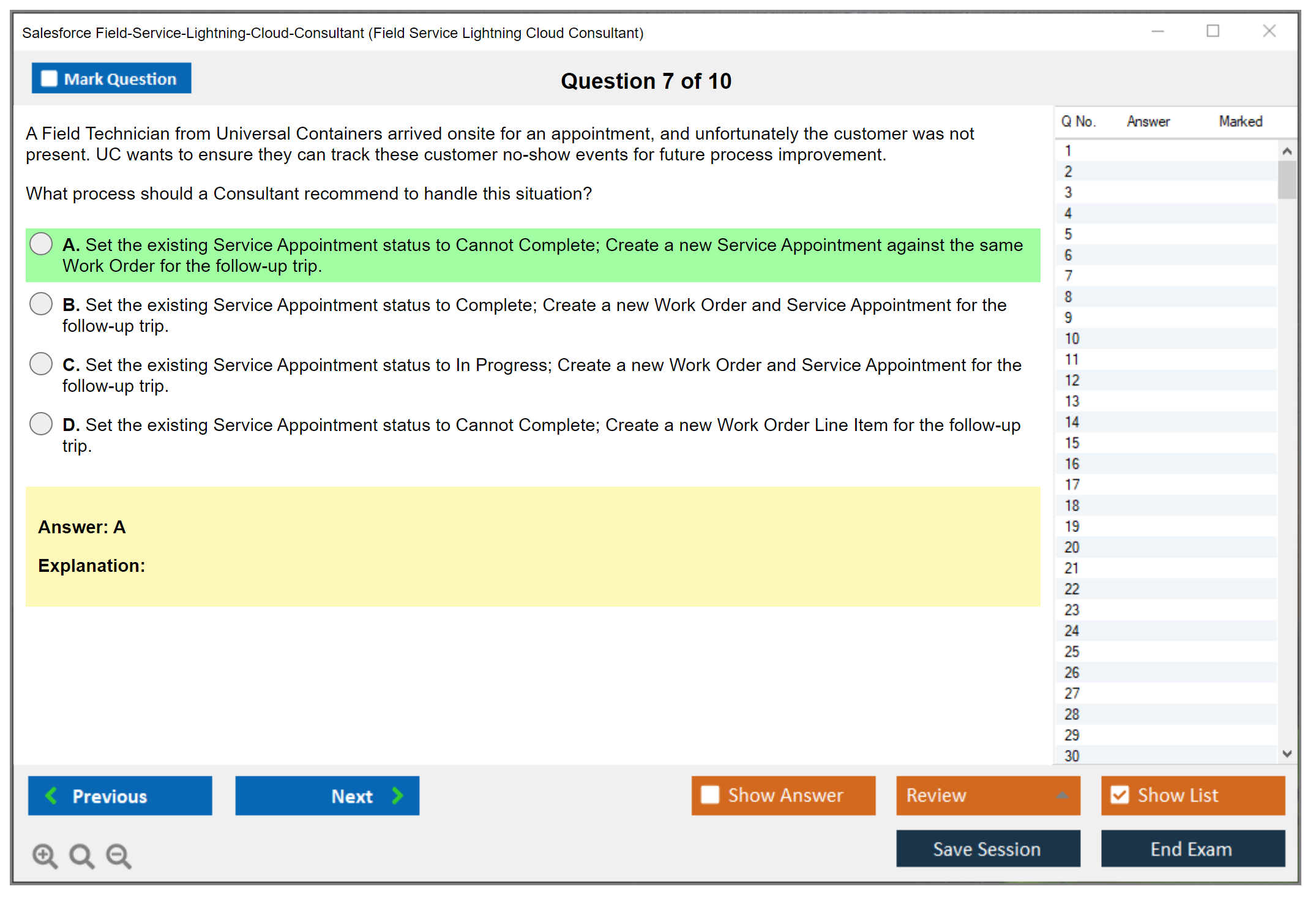
Task: Click the zoom out magnifier icon
Action: [x=119, y=855]
